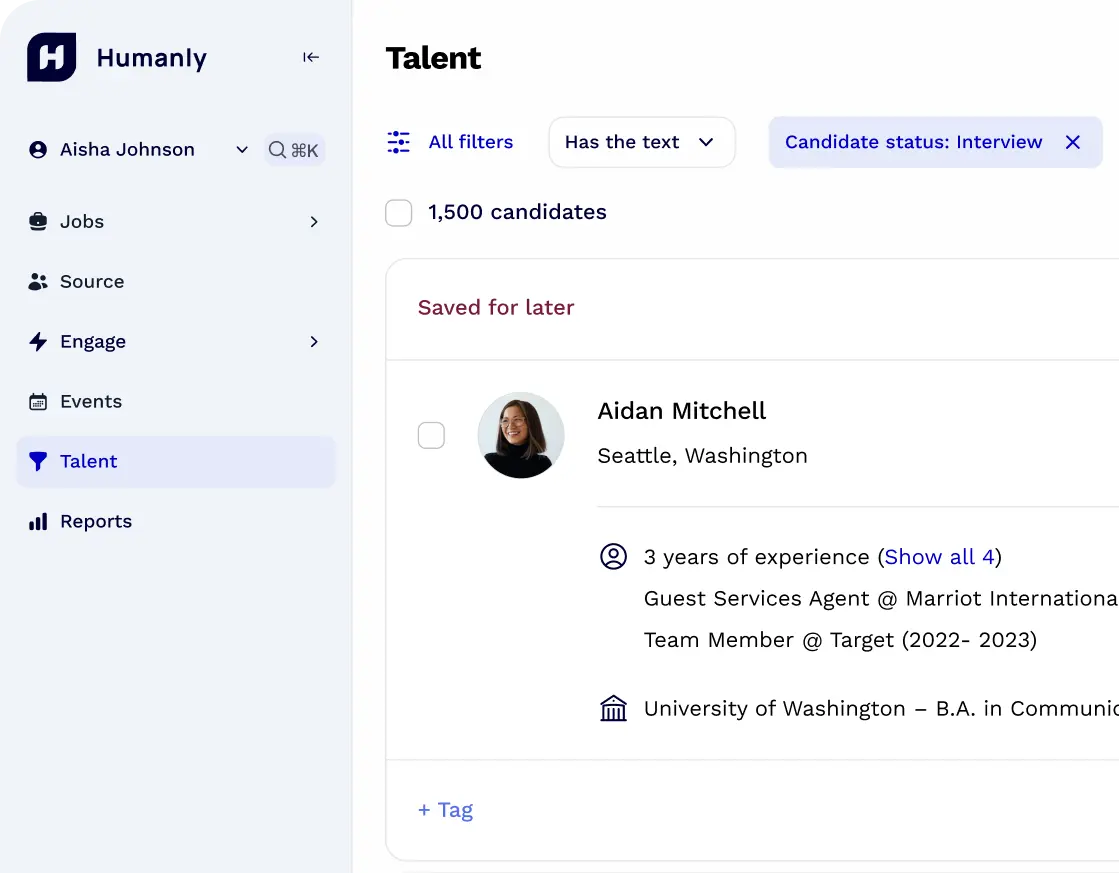Open Events via the calendar icon
1119x873 pixels.
(x=38, y=401)
